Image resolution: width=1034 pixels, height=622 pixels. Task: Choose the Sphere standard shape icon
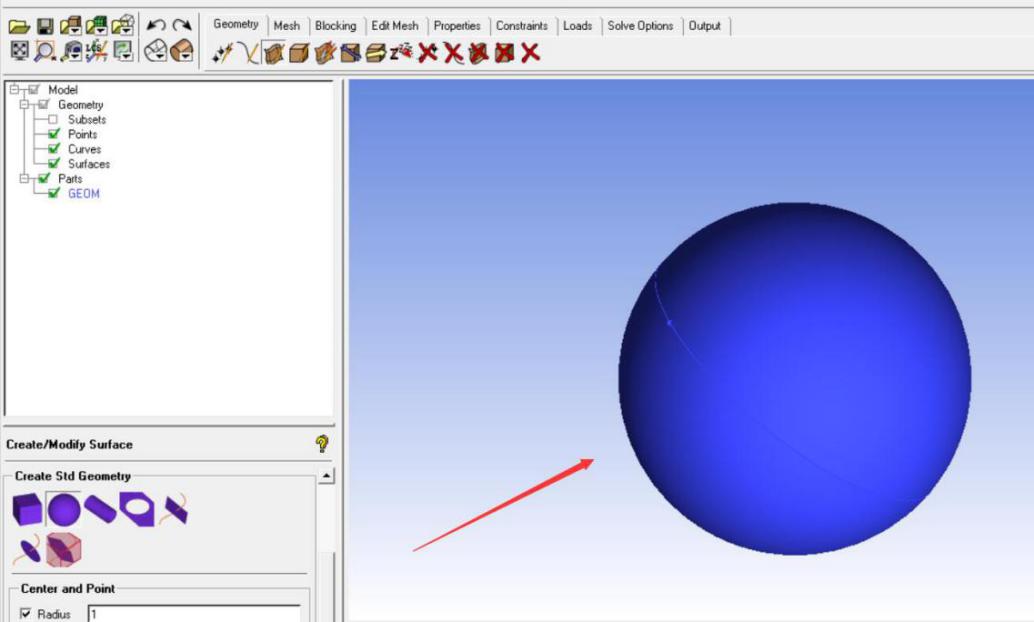[64, 509]
